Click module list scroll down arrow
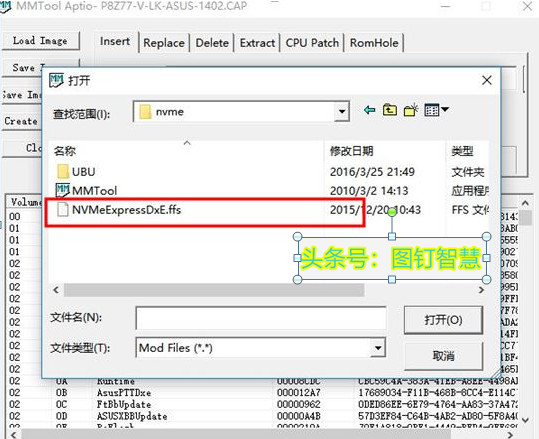Viewport: 539px width, 439px height. (x=525, y=420)
